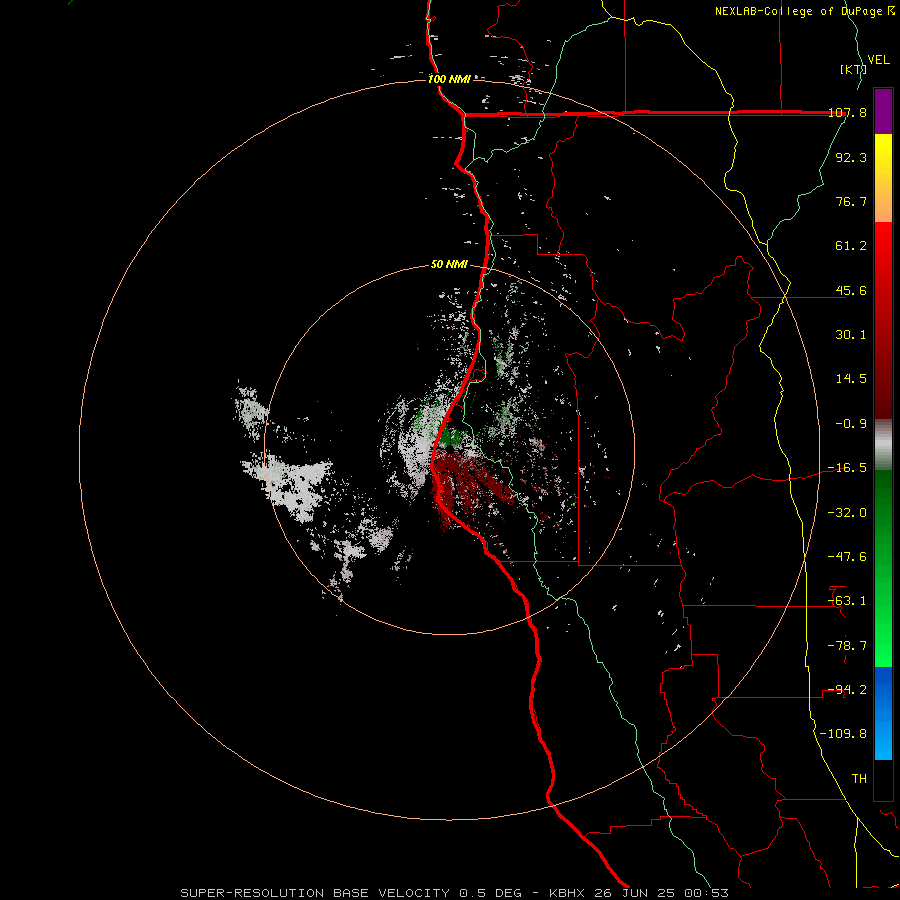This screenshot has height=900, width=900.
Task: Click the TH label on the legend
Action: pyautogui.click(x=859, y=779)
